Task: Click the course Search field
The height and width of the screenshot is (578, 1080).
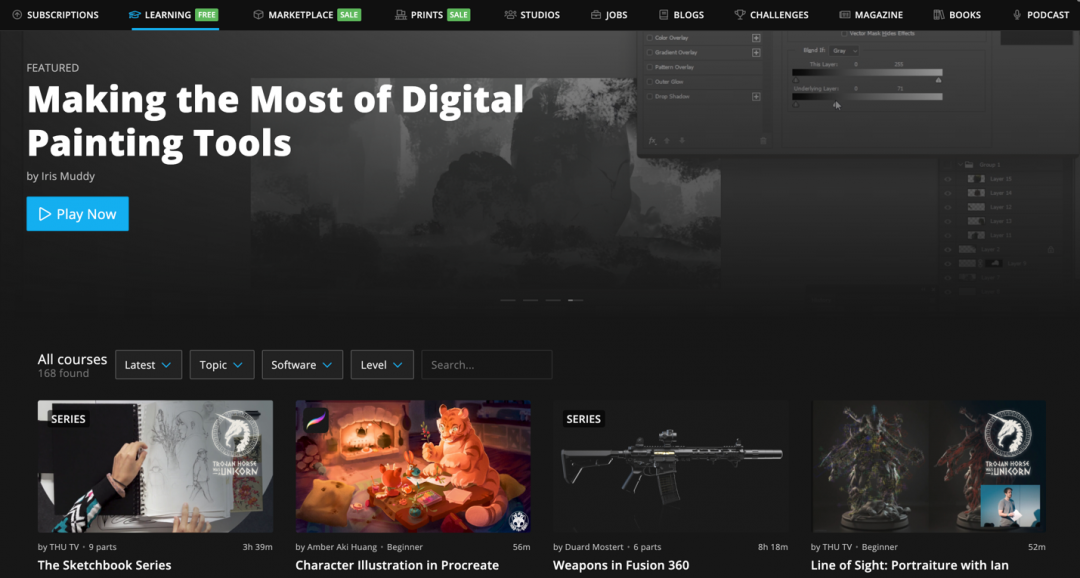Action: (x=487, y=365)
